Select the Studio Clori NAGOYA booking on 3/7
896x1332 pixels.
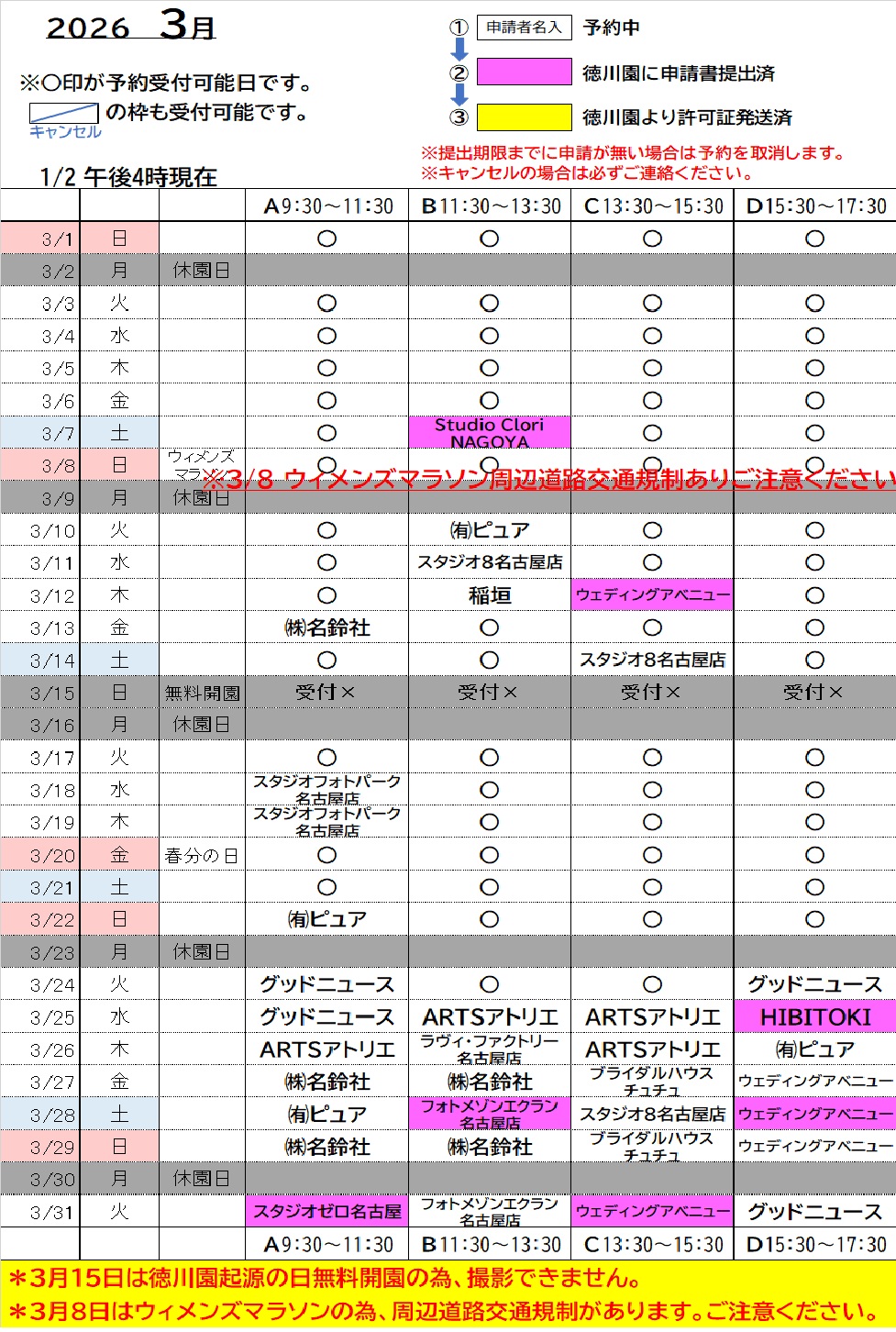tap(490, 433)
